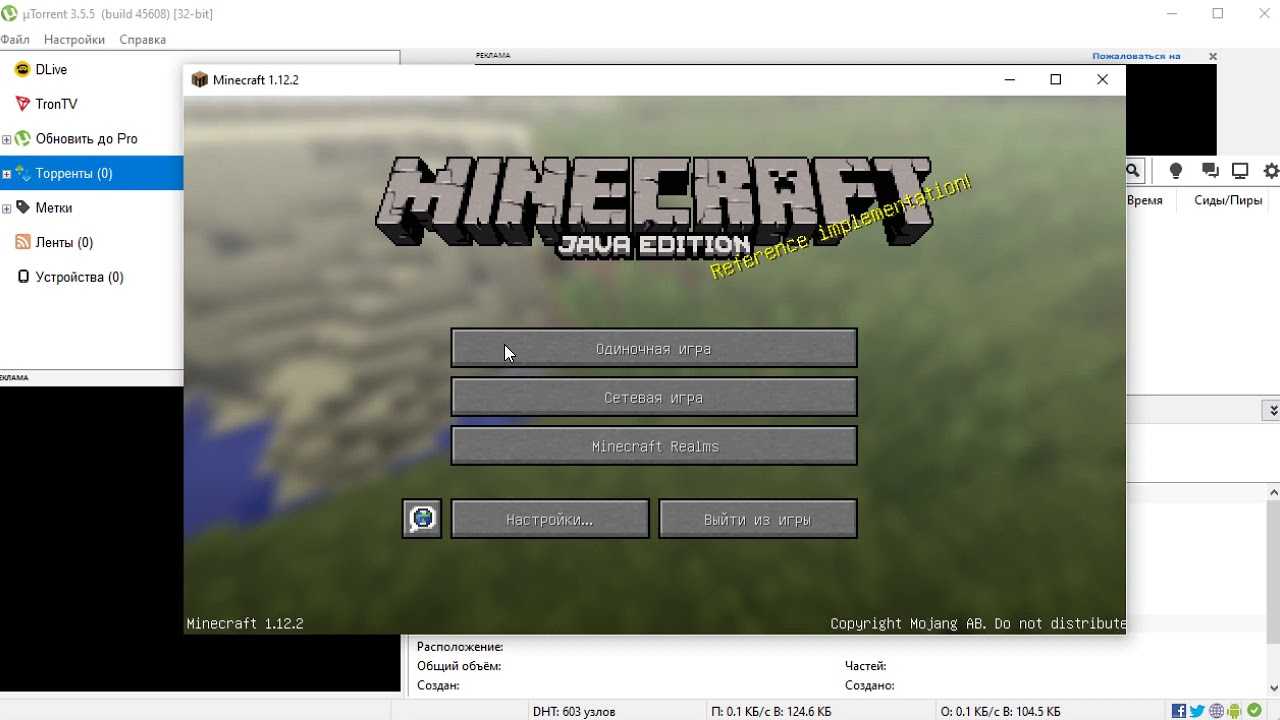This screenshot has height=720, width=1280.
Task: Click the Сетевая игра button
Action: pyautogui.click(x=654, y=398)
